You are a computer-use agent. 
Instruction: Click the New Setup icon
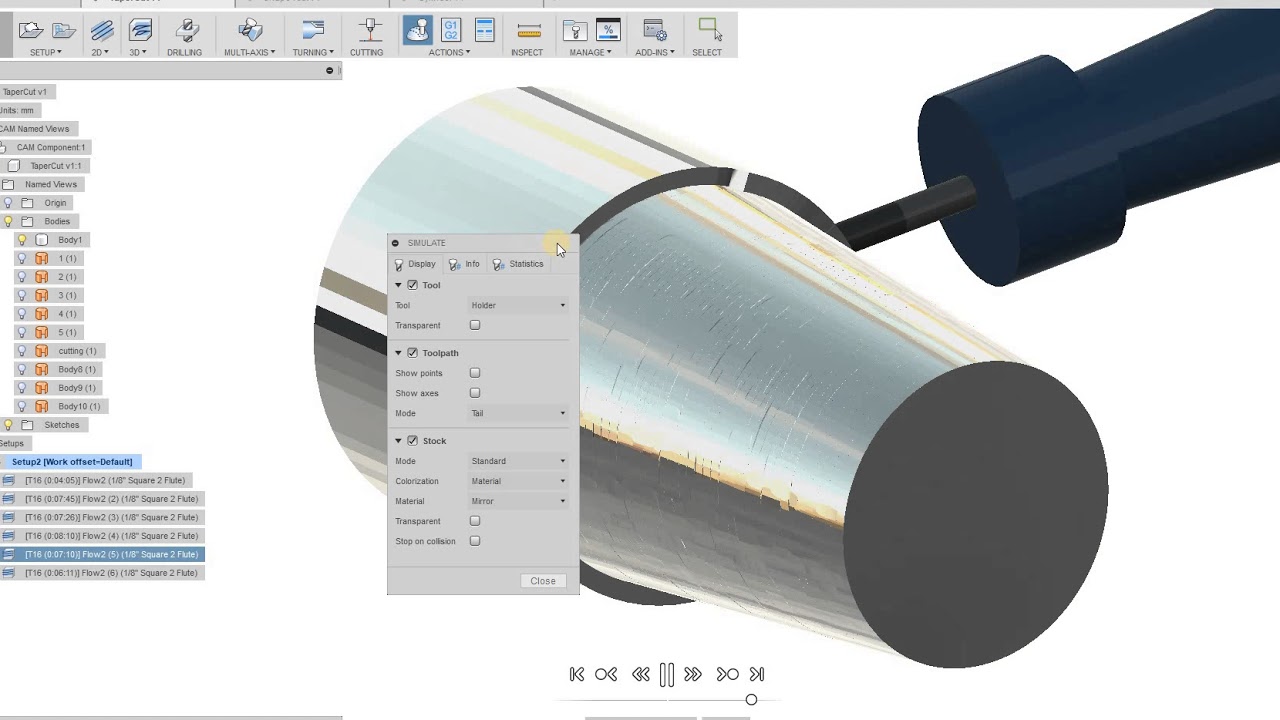[31, 30]
